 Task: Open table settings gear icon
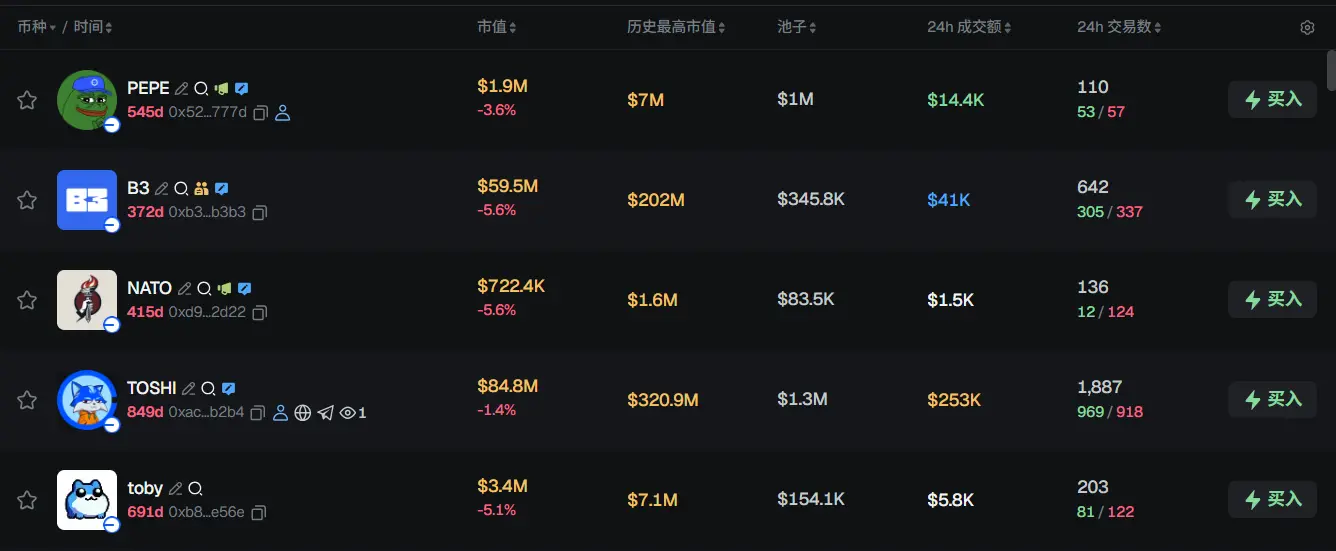coord(1307,28)
